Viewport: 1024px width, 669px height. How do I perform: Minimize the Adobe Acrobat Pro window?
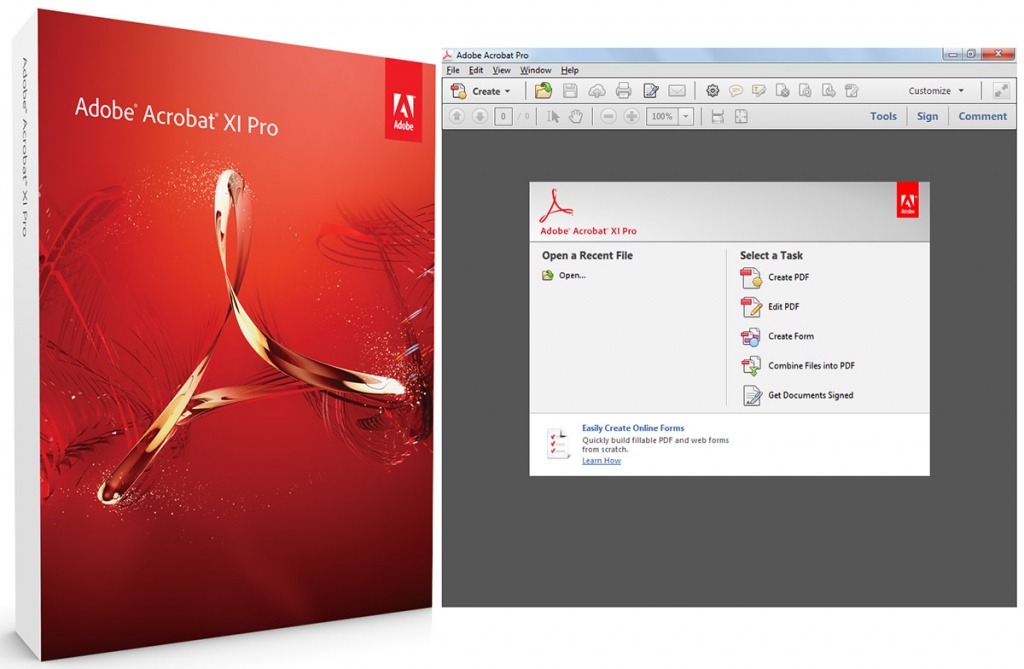point(952,54)
